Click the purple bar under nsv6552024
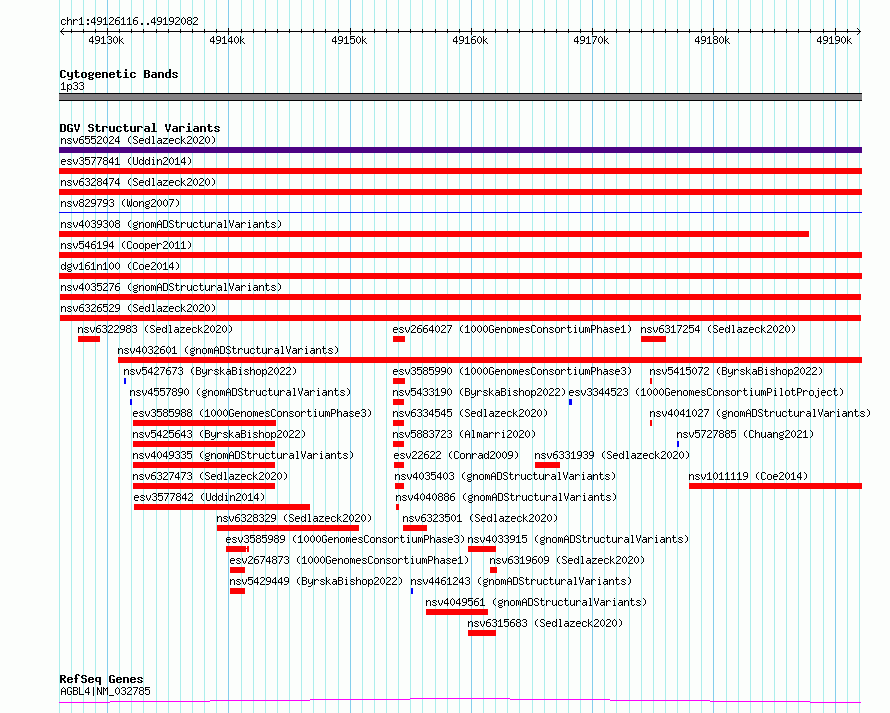Viewport: 890px width, 713px height. pos(460,150)
